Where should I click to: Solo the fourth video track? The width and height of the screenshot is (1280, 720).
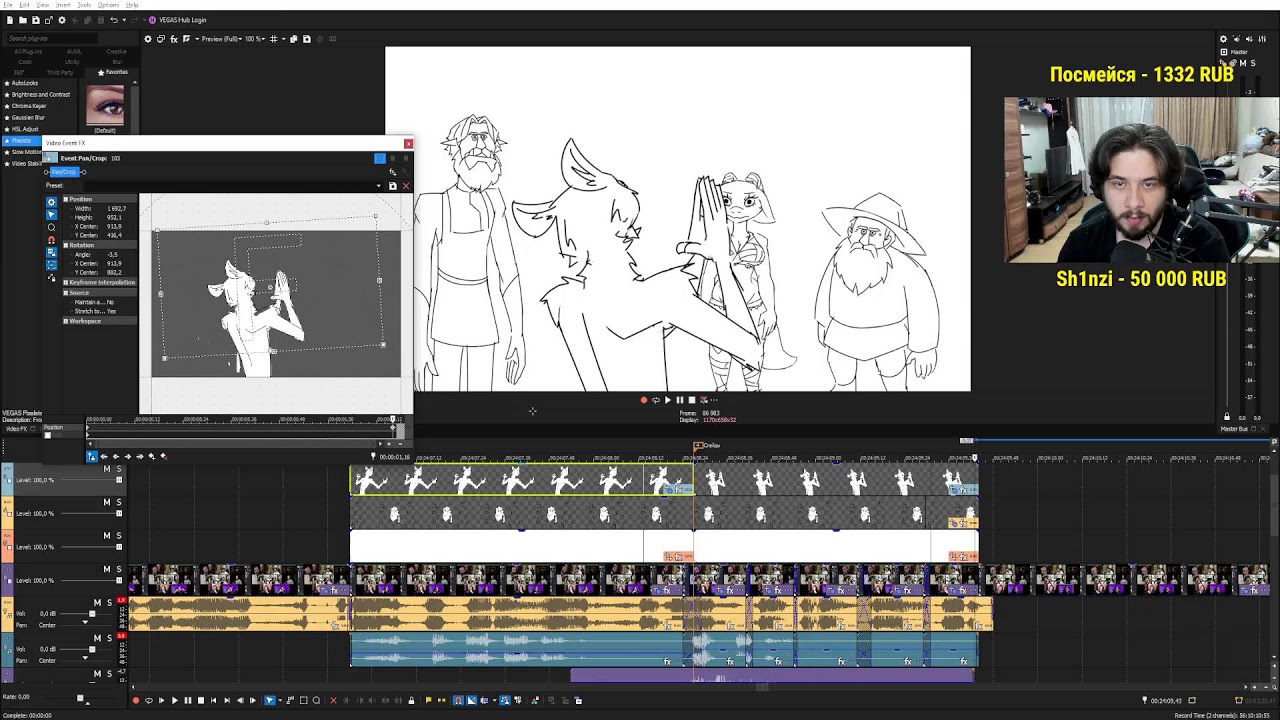coord(119,569)
